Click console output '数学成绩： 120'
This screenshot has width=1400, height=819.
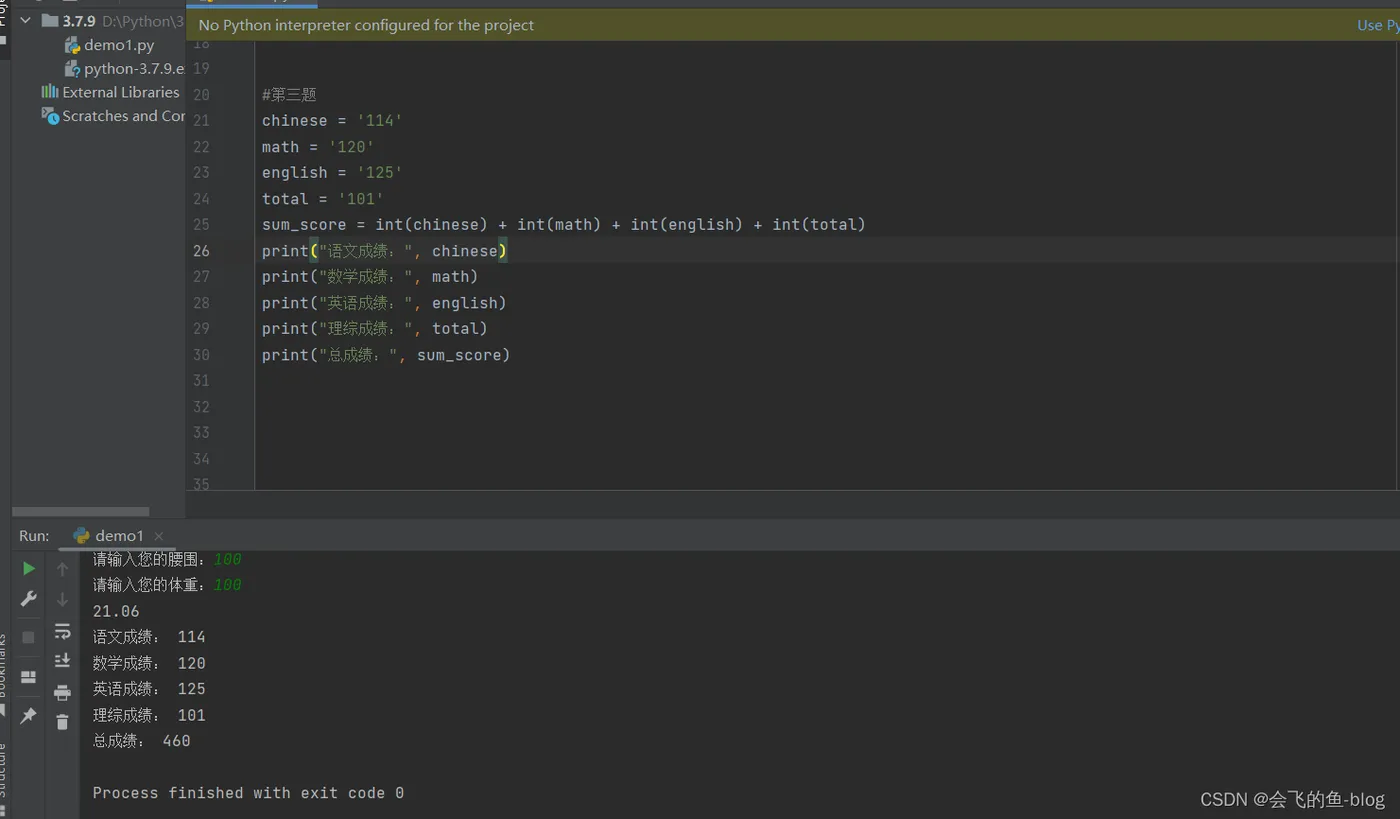149,663
